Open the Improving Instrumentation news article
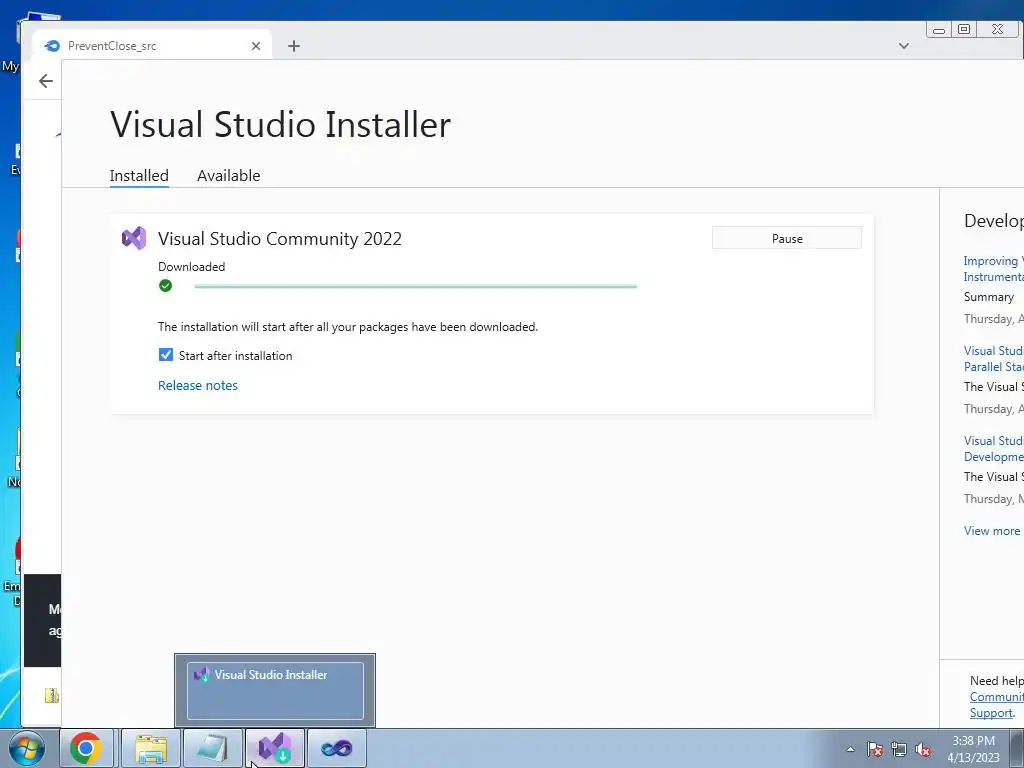 (993, 268)
